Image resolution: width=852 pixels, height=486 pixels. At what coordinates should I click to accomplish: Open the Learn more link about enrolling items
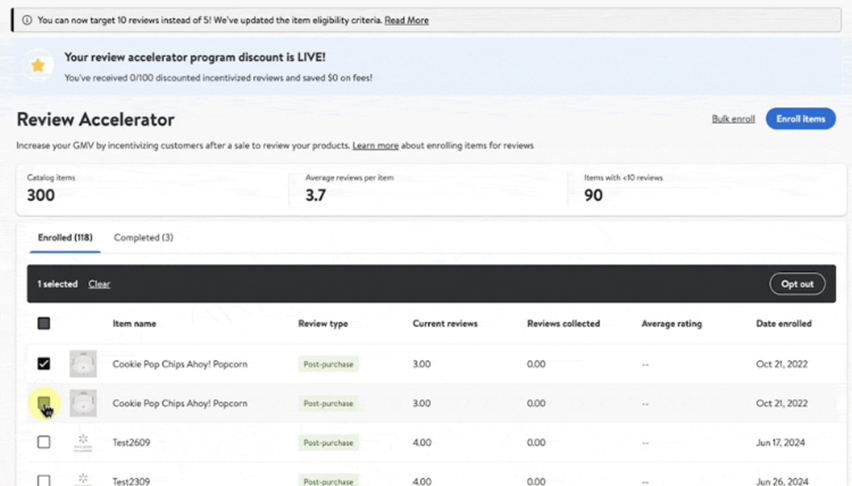coord(375,146)
